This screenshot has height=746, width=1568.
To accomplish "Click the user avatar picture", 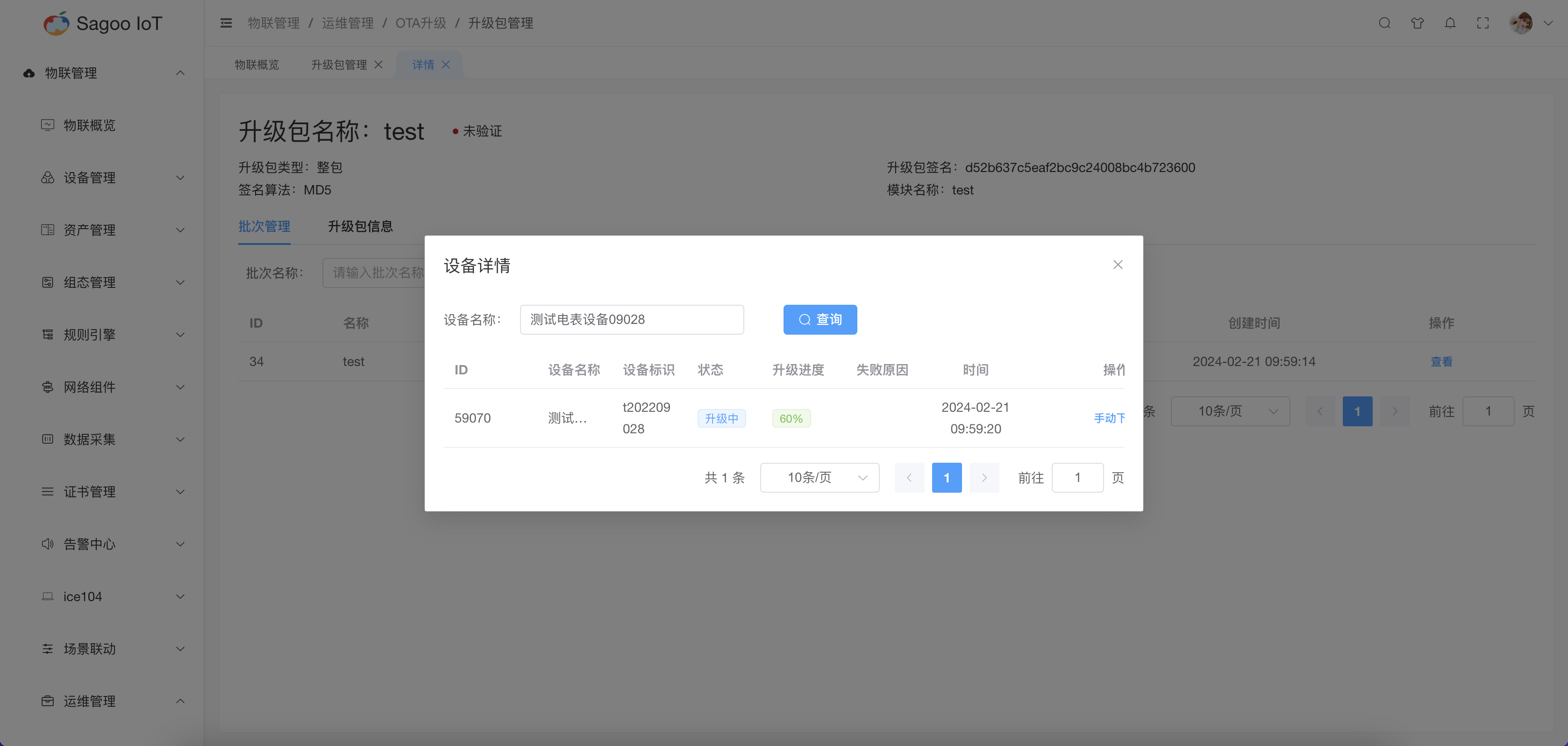I will pyautogui.click(x=1520, y=23).
